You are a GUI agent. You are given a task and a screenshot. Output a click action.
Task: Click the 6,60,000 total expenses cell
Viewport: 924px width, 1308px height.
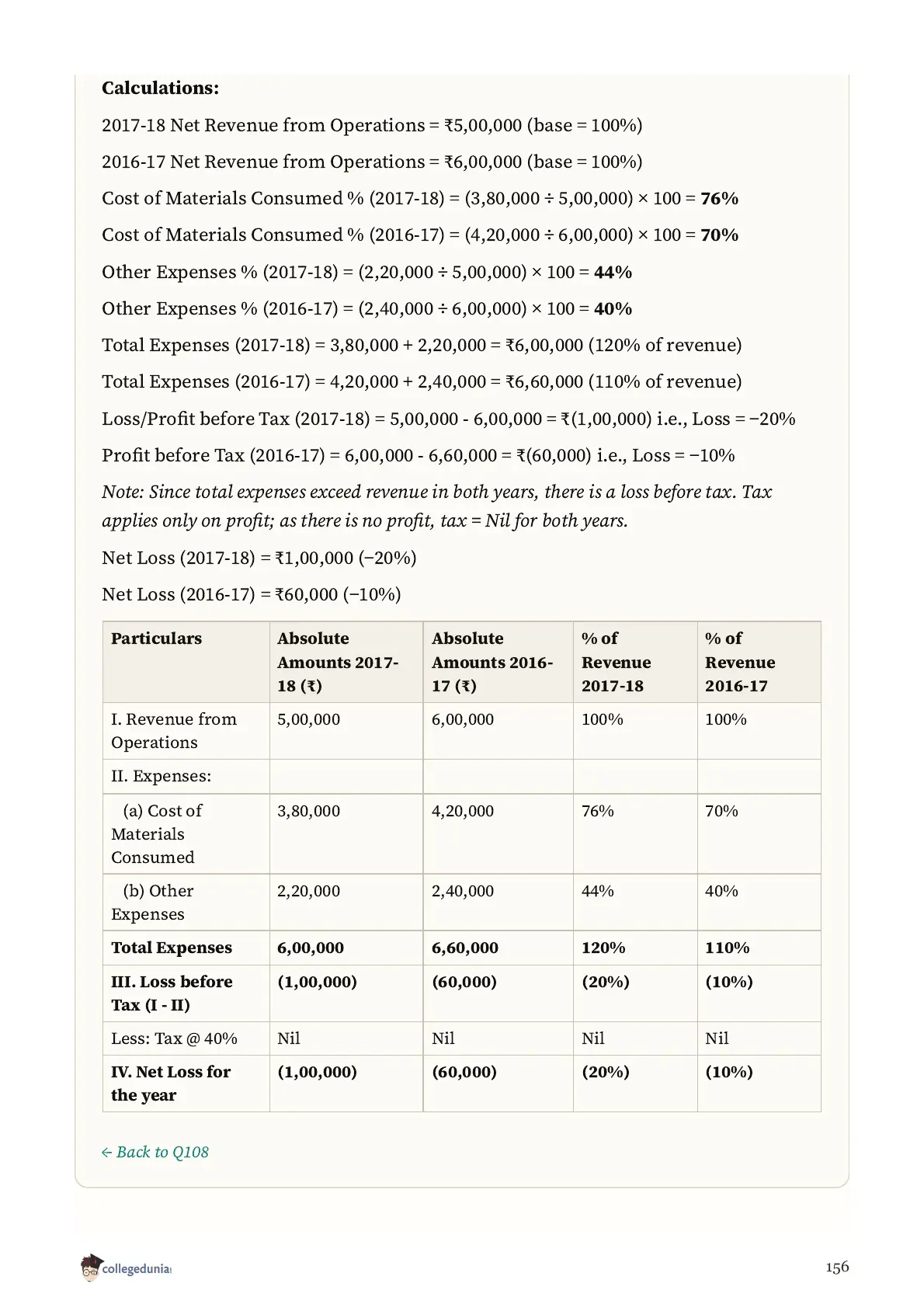pos(465,948)
